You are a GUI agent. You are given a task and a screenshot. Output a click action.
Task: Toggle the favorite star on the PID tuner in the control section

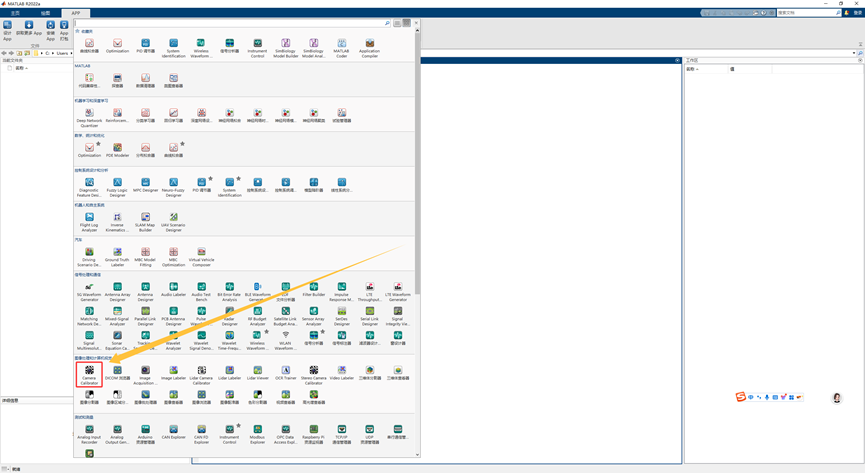pos(211,179)
